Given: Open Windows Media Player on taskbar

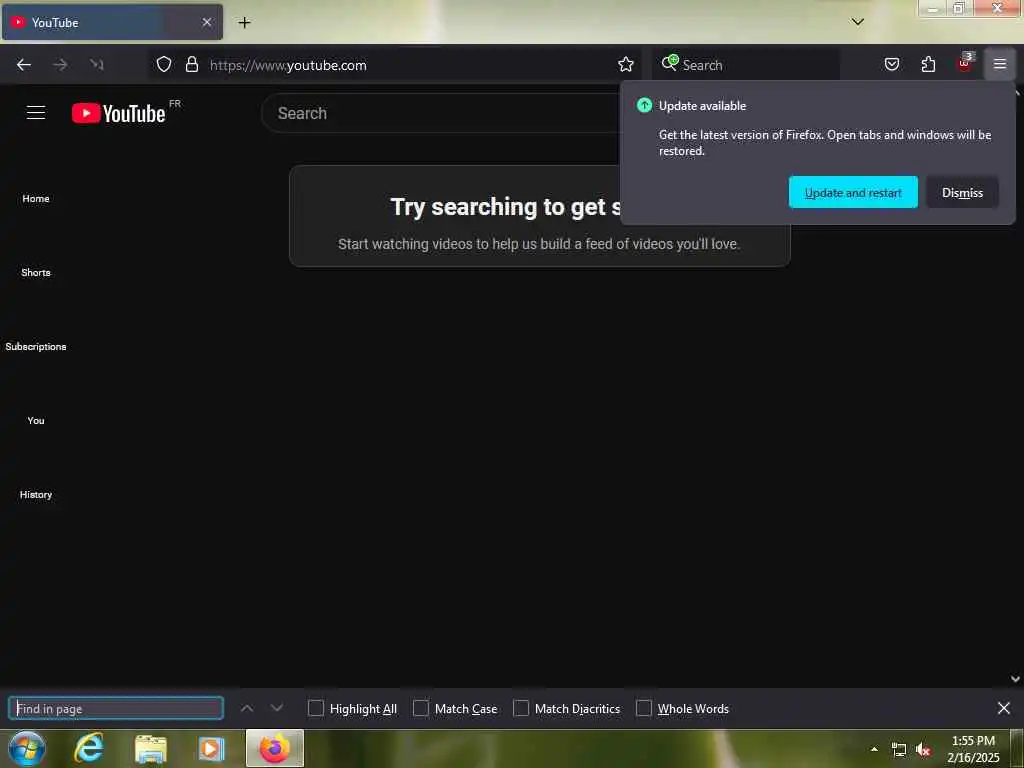Looking at the screenshot, I should (211, 748).
